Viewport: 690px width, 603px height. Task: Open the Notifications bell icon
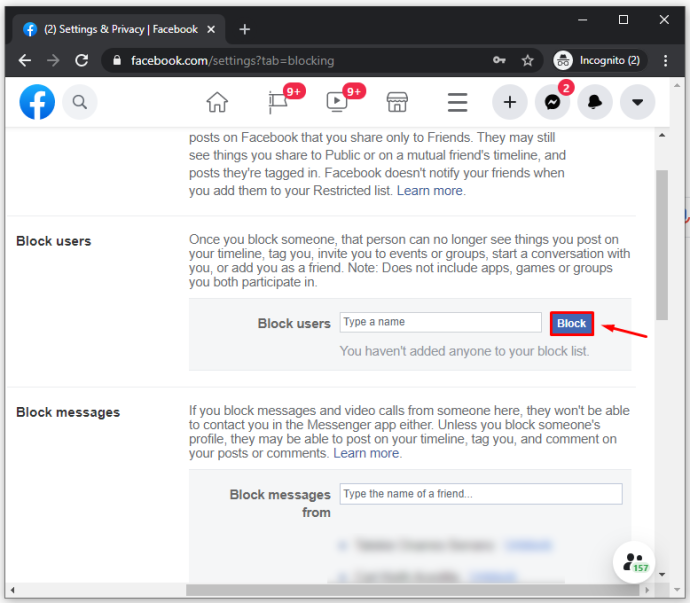point(595,102)
